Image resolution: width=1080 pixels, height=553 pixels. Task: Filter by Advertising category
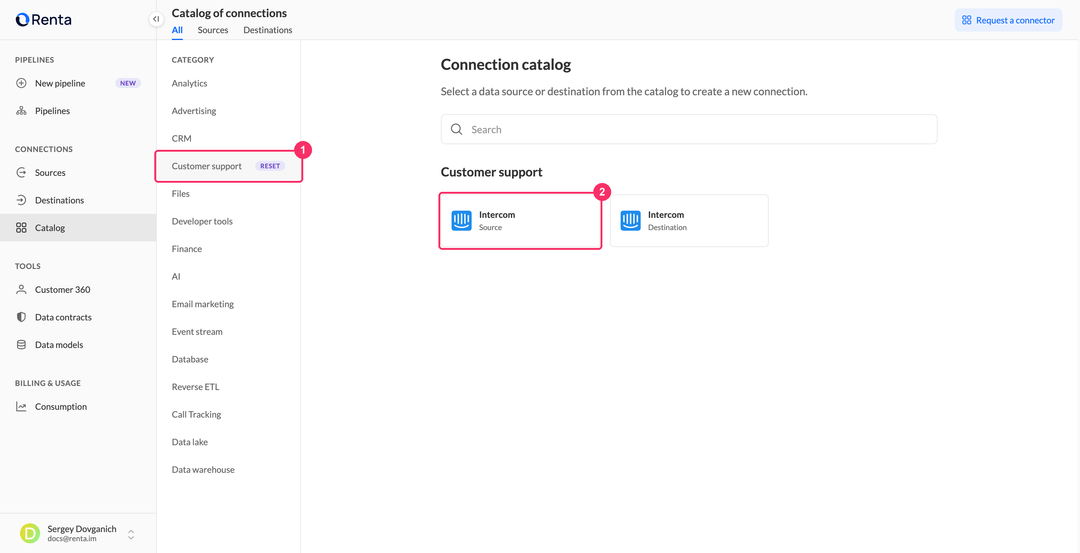point(194,111)
